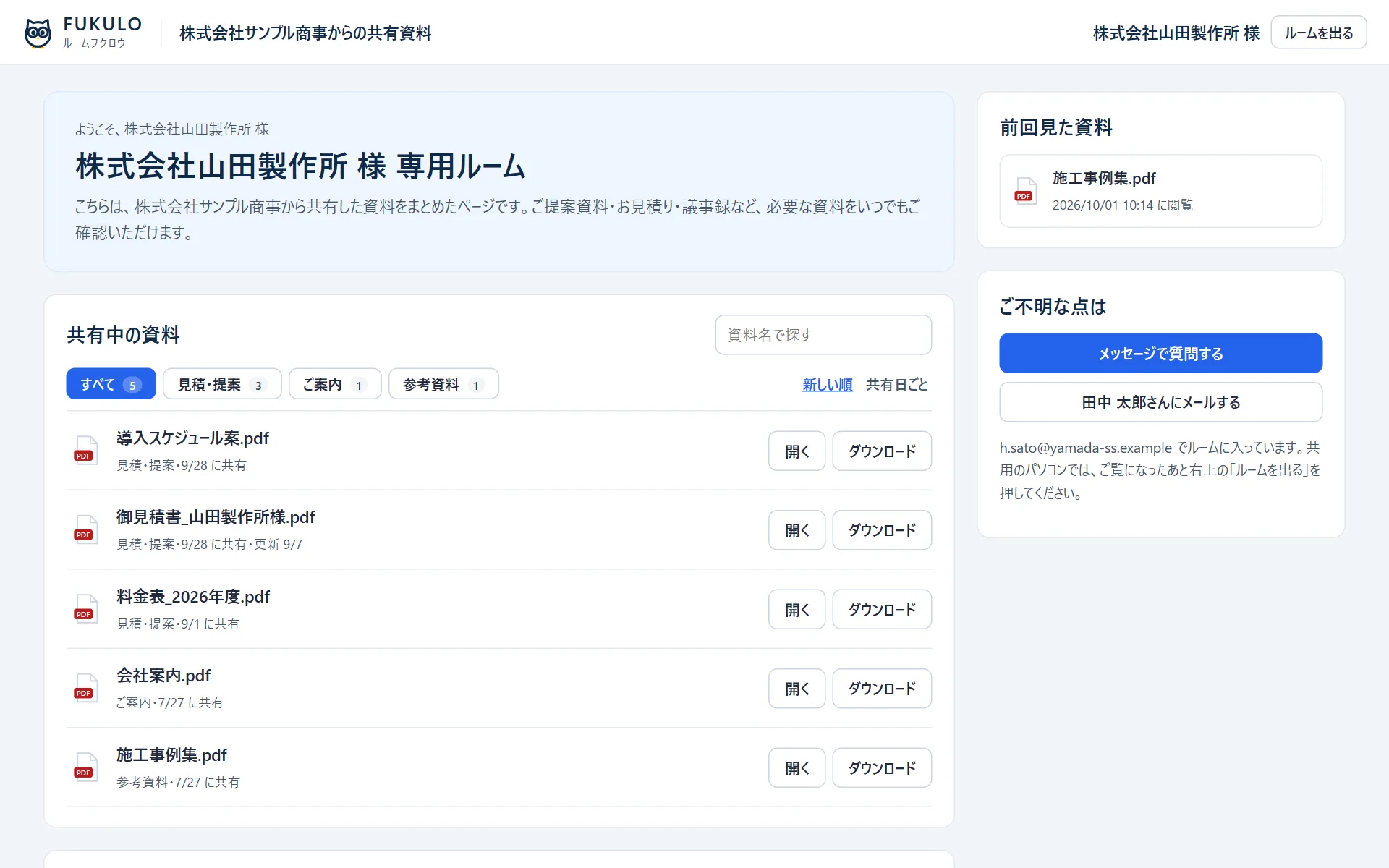Image resolution: width=1389 pixels, height=868 pixels.
Task: Select the すべて filter tab
Action: click(x=111, y=384)
